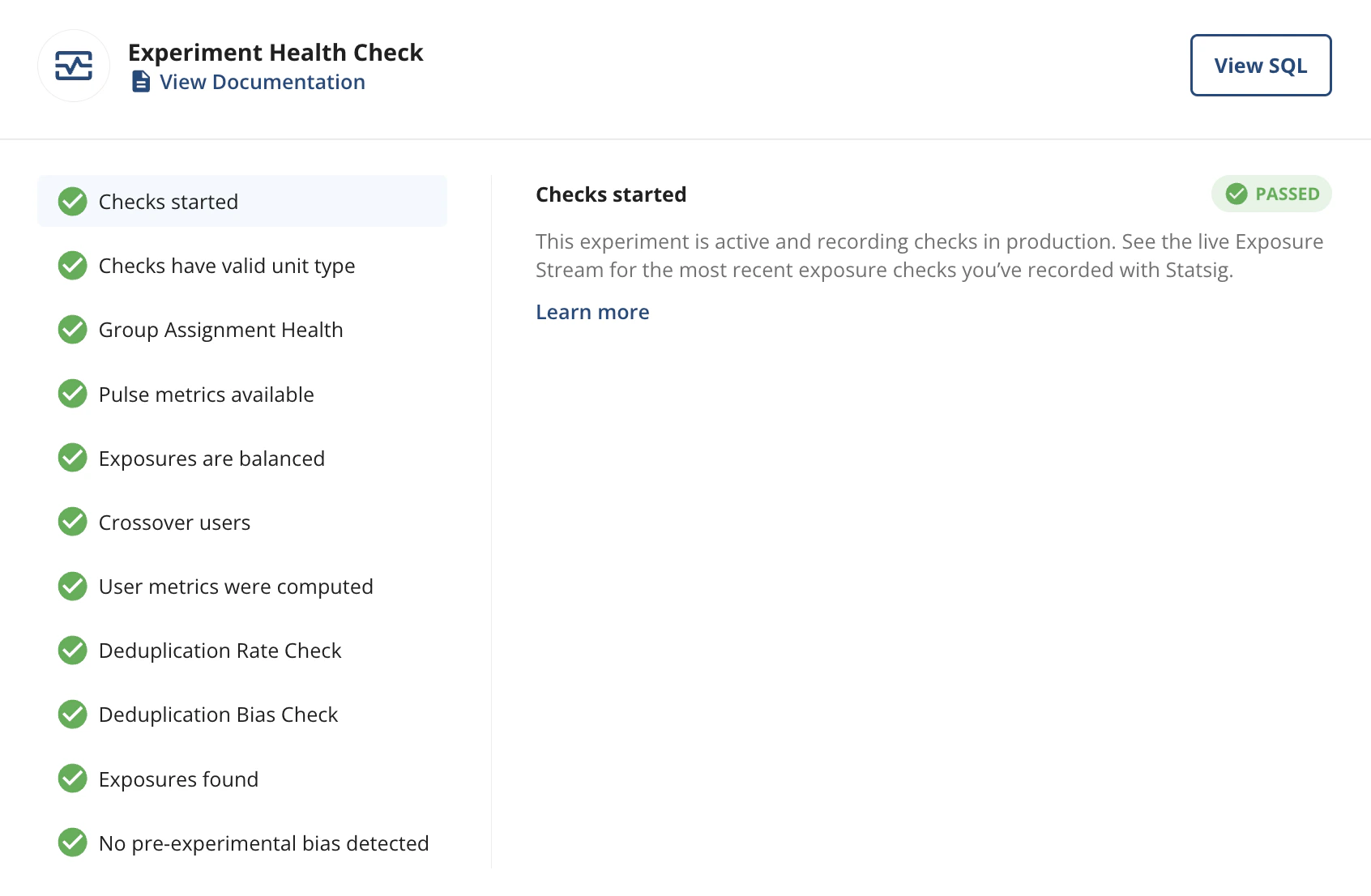Click the checkmark icon next to Crossover users

pos(72,522)
